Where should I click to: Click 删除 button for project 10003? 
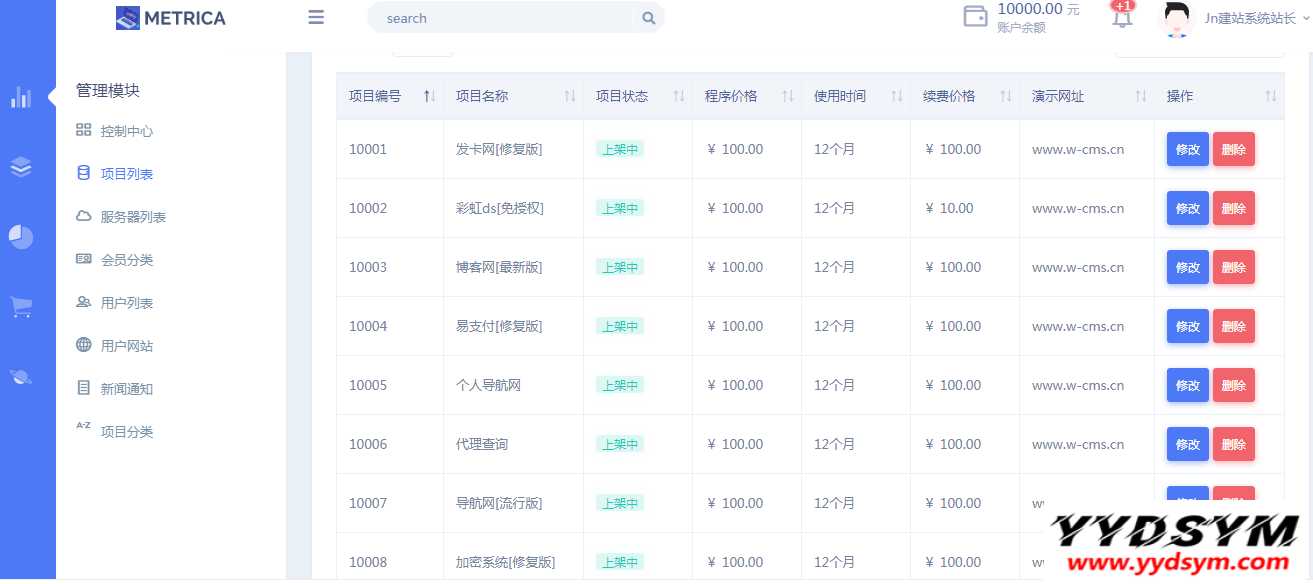[1233, 268]
